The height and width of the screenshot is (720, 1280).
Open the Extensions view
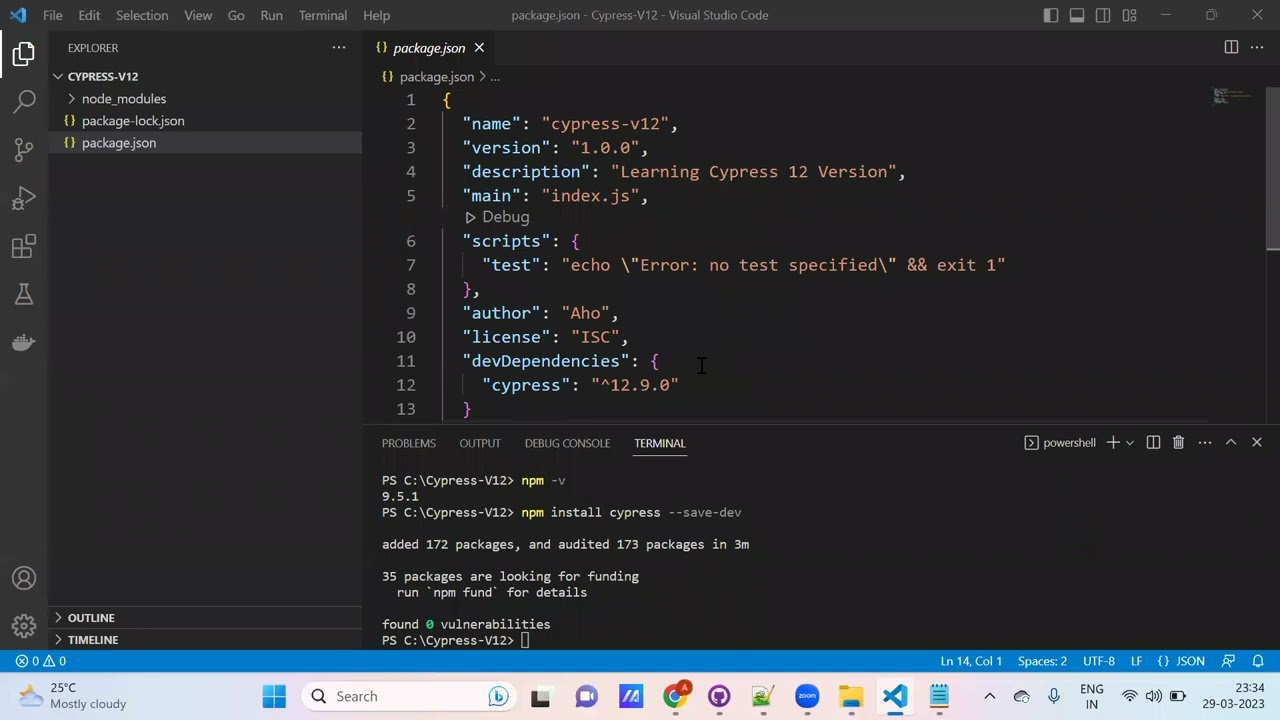pos(24,246)
